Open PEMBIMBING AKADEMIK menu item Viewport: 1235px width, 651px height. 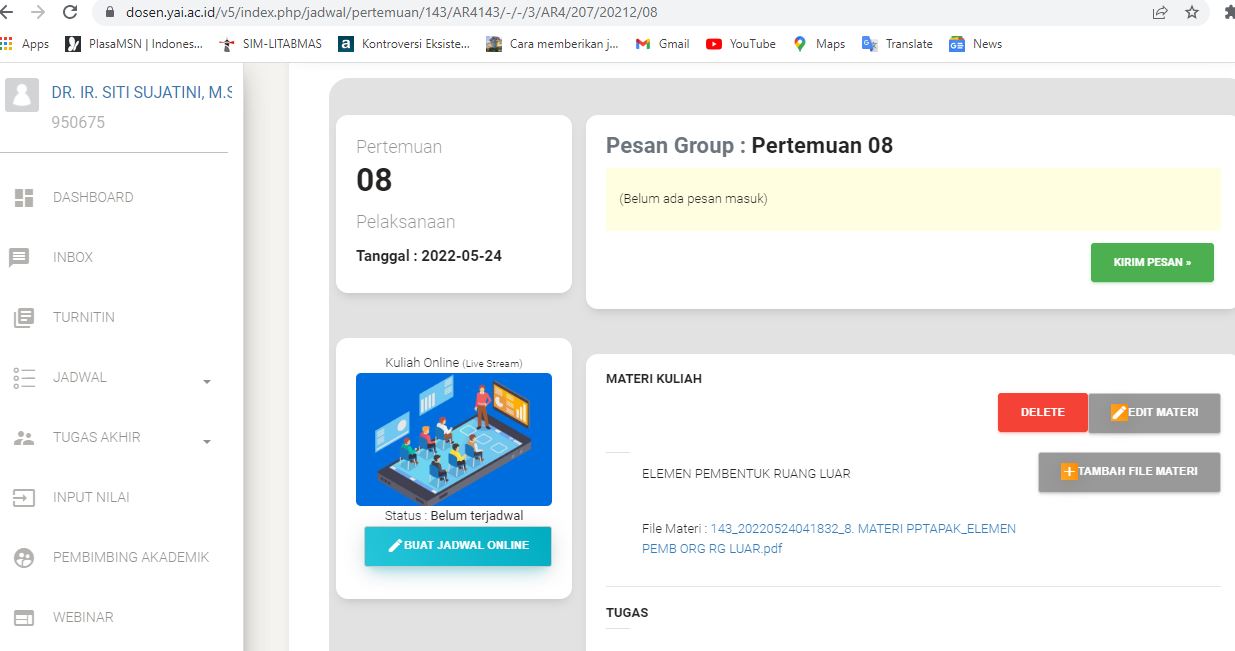click(x=131, y=557)
